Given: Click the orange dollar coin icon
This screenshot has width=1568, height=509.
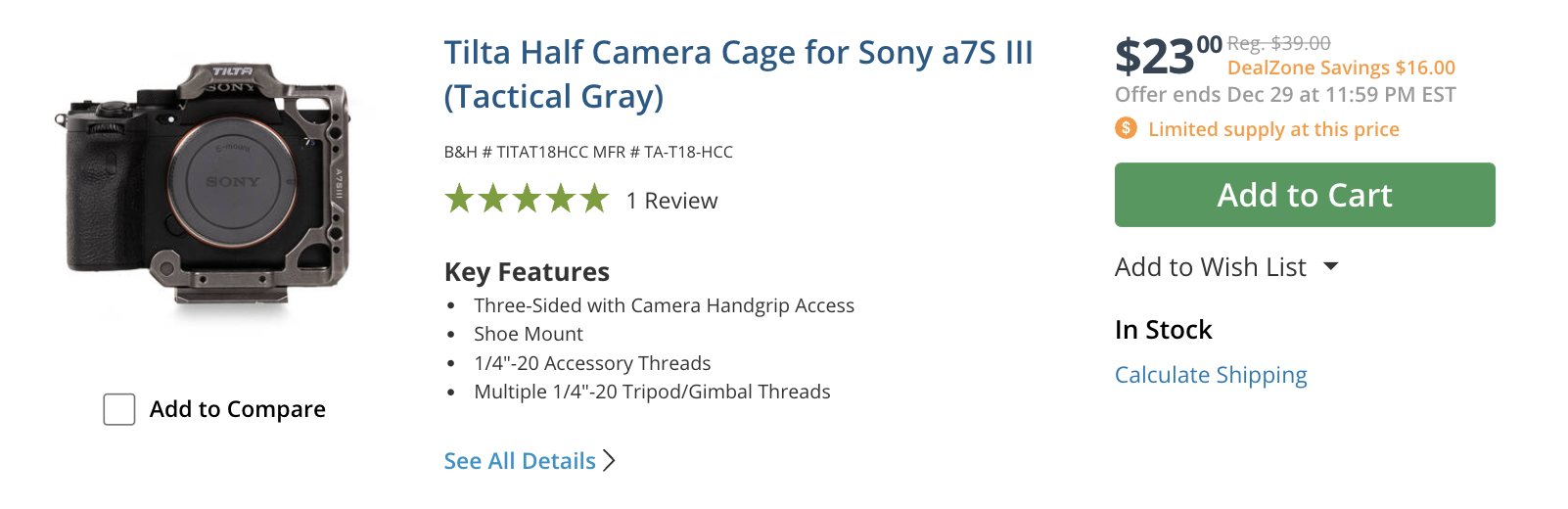Looking at the screenshot, I should pyautogui.click(x=1127, y=128).
